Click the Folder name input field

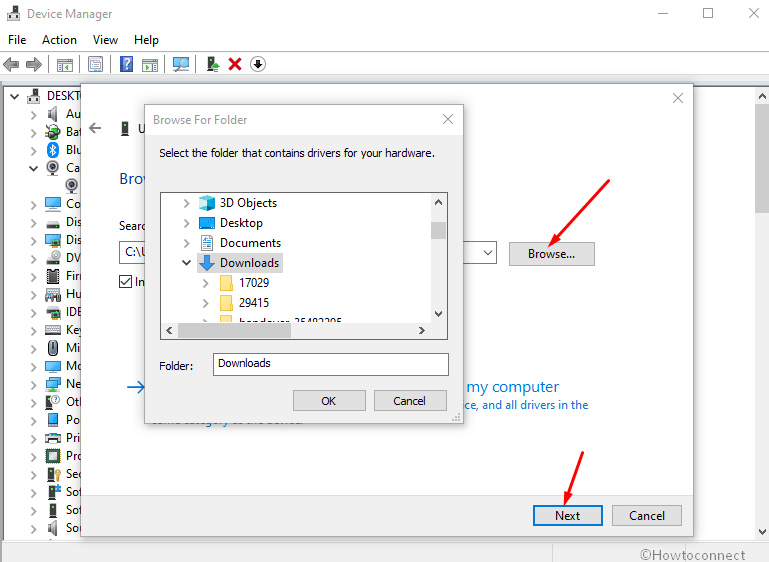(x=331, y=364)
